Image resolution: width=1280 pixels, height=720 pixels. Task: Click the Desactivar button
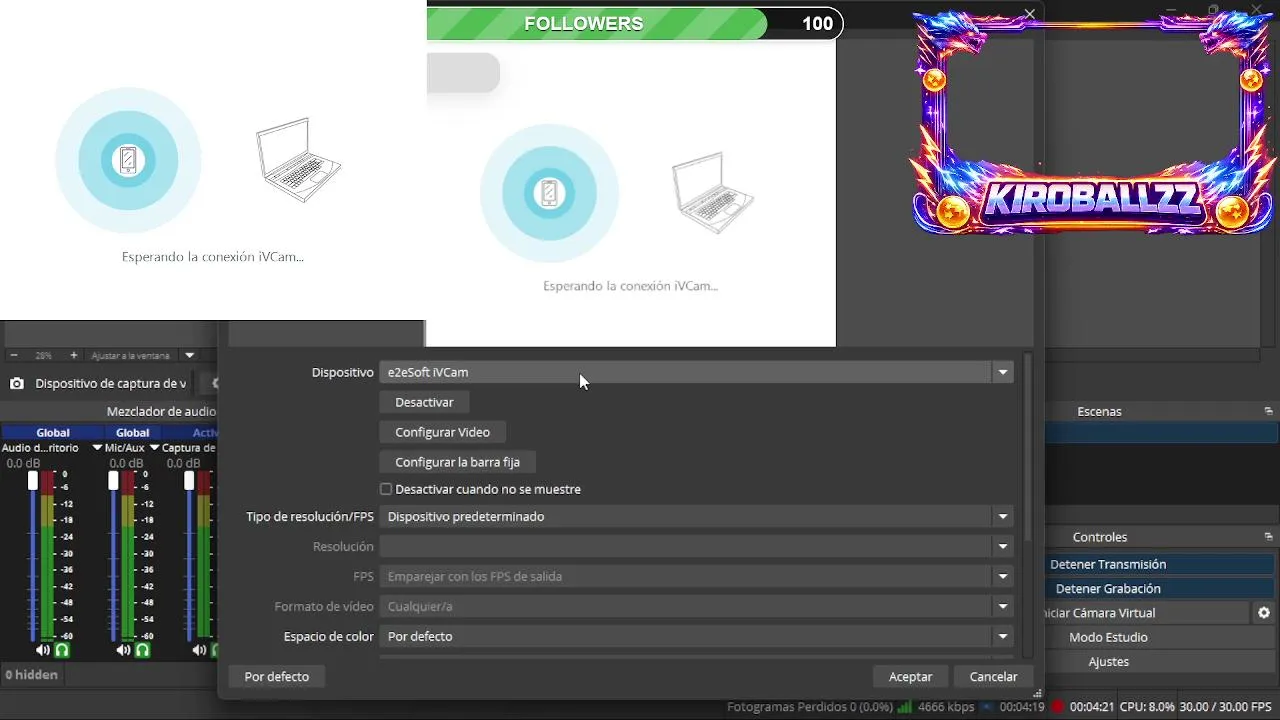point(424,402)
